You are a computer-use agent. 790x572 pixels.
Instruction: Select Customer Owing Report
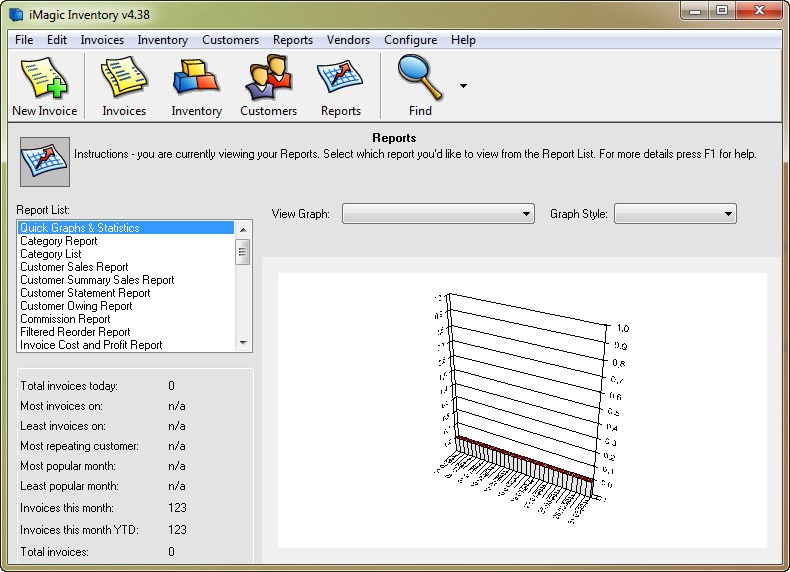[126, 306]
